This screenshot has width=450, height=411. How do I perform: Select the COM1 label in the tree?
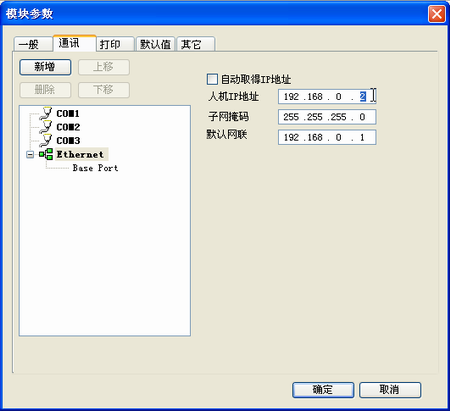[x=68, y=114]
